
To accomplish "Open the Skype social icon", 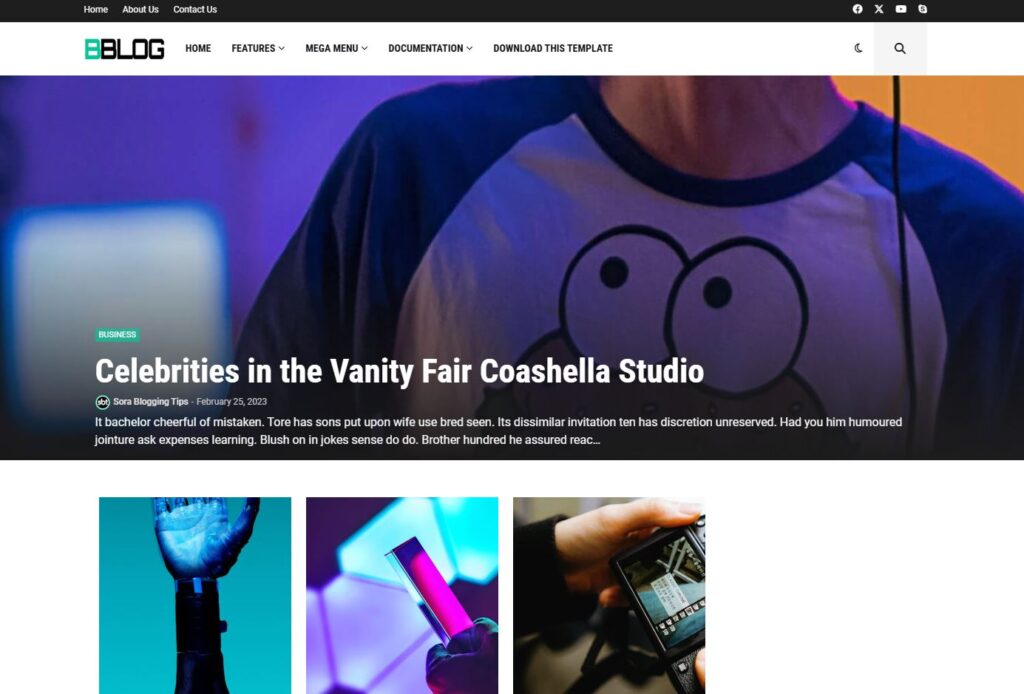I will coord(922,9).
